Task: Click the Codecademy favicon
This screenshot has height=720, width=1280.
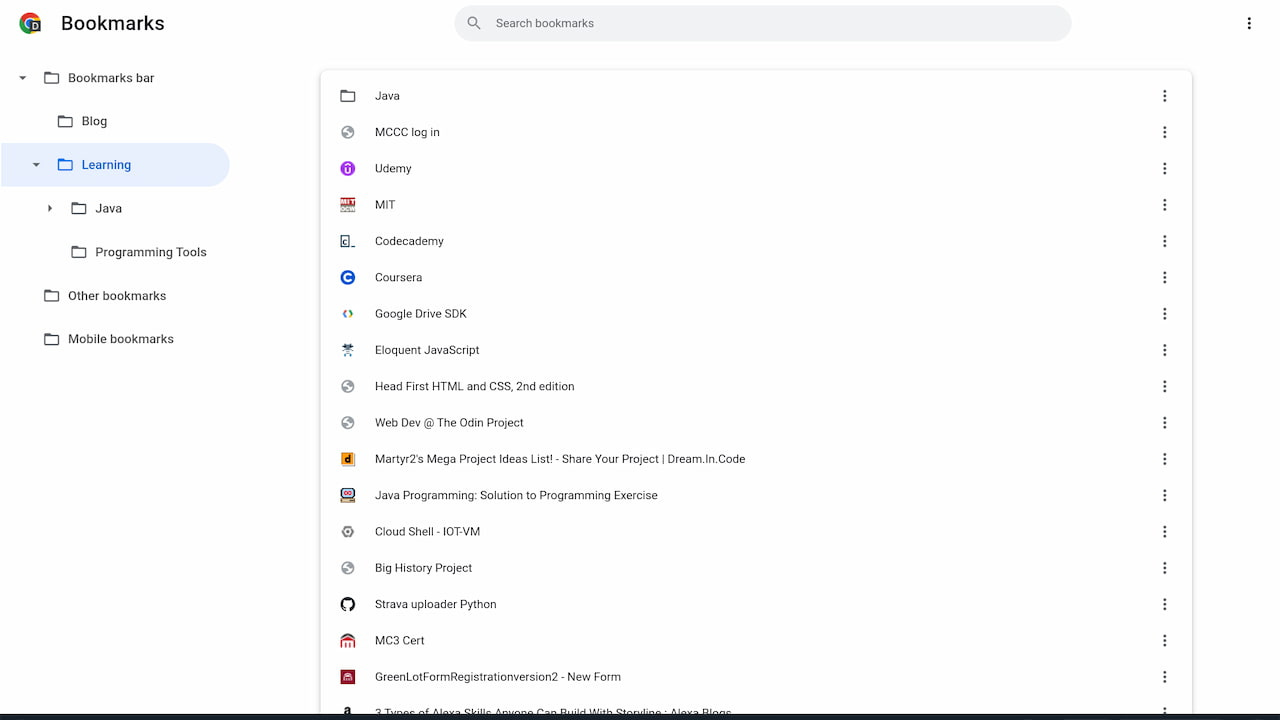Action: pos(348,241)
